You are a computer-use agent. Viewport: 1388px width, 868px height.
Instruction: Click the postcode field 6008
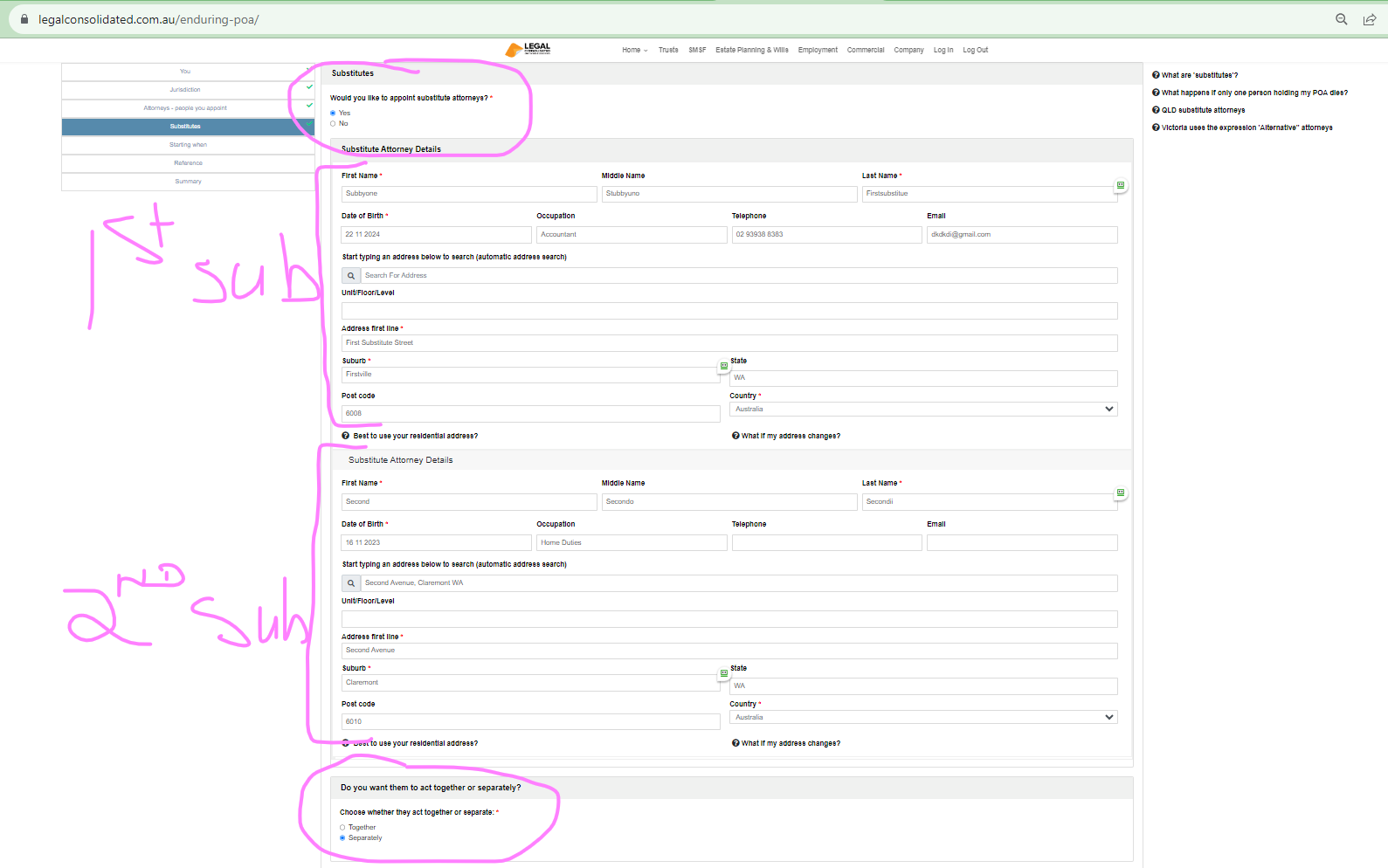click(530, 413)
